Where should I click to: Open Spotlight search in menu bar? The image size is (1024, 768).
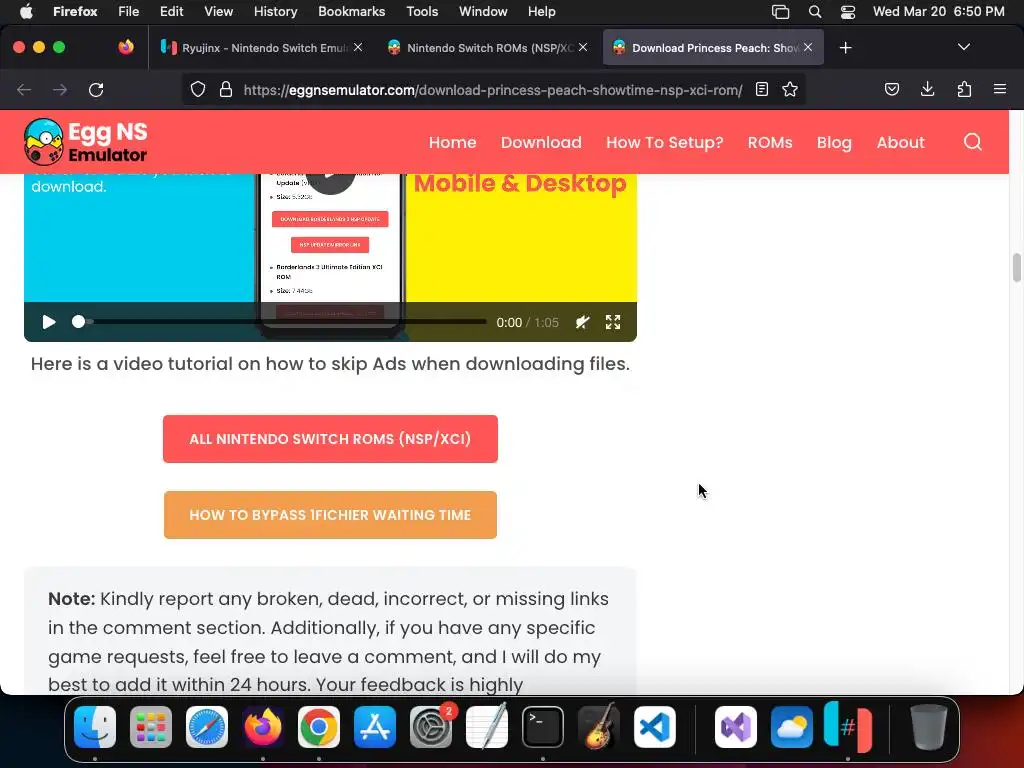(x=815, y=11)
